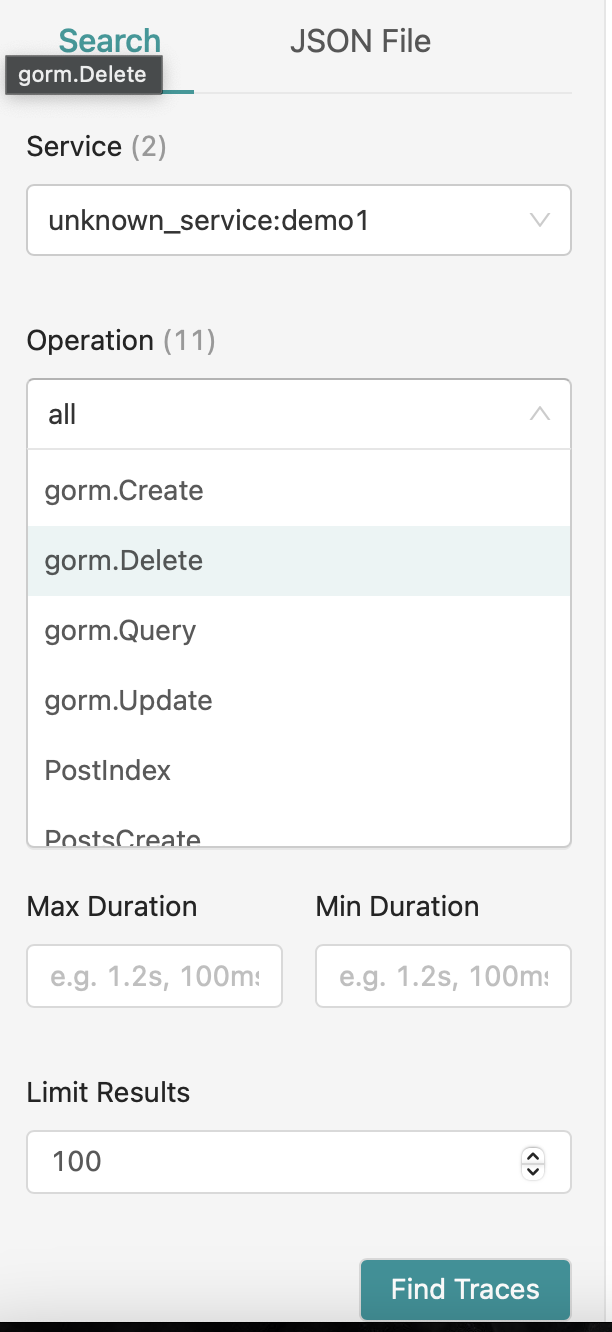Select gorm.Create from the Operation list
The width and height of the screenshot is (612, 1332).
(123, 490)
